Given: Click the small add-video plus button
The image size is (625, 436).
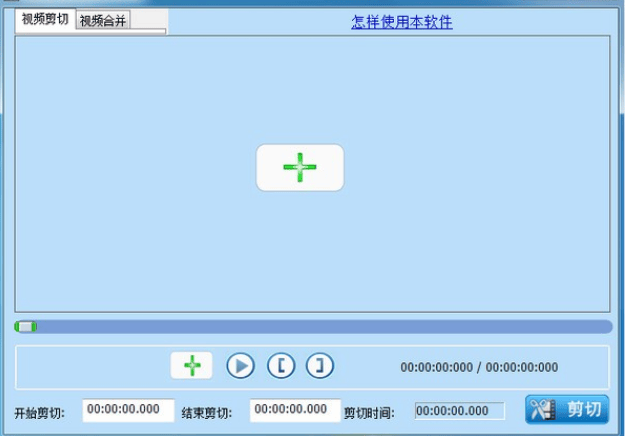Looking at the screenshot, I should (x=191, y=366).
